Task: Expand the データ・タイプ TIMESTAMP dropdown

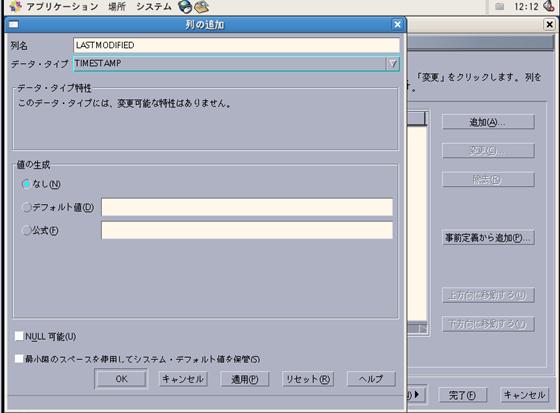Action: pos(392,64)
